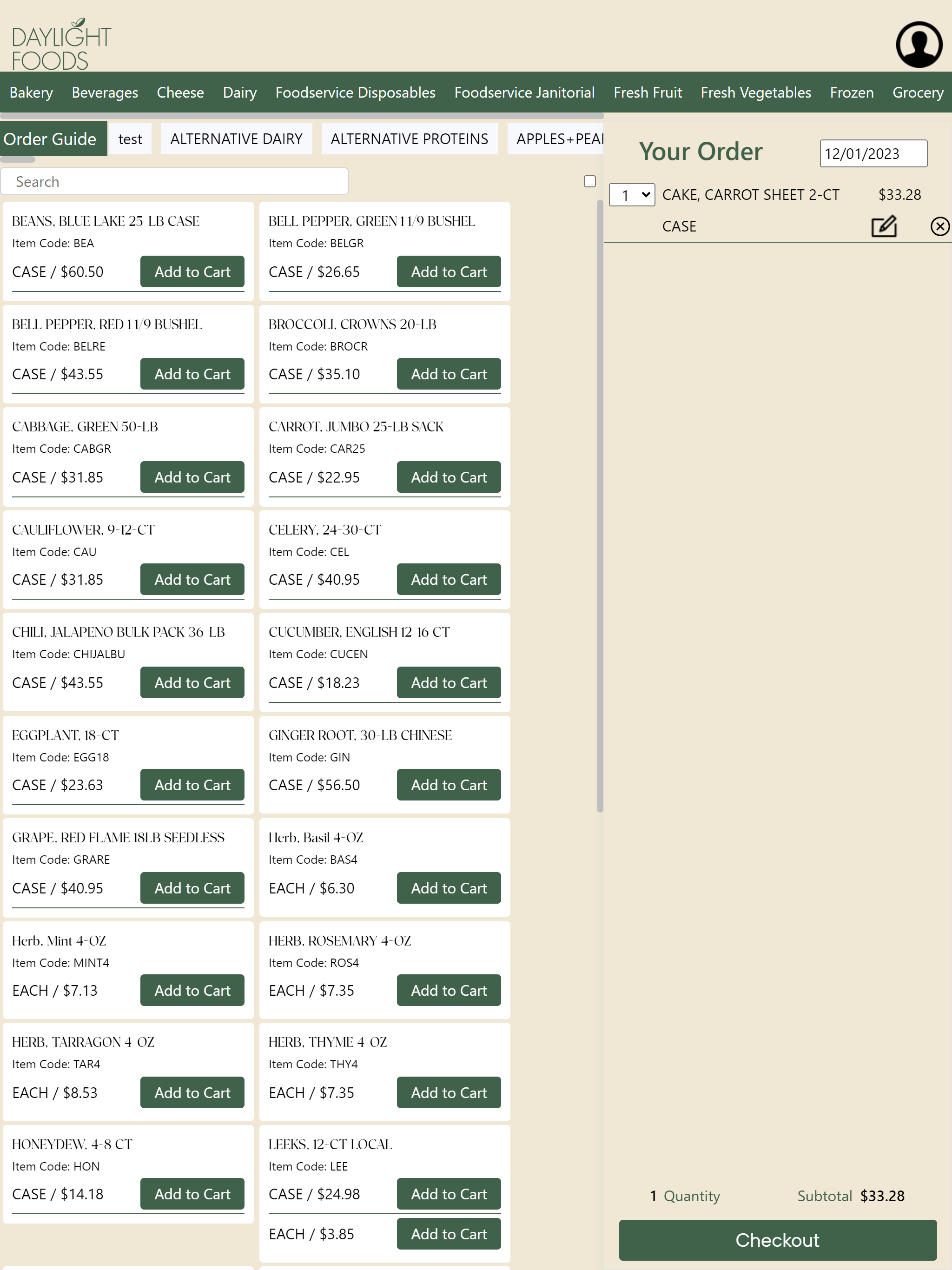Open the user profile icon
This screenshot has height=1270, width=952.
[919, 45]
